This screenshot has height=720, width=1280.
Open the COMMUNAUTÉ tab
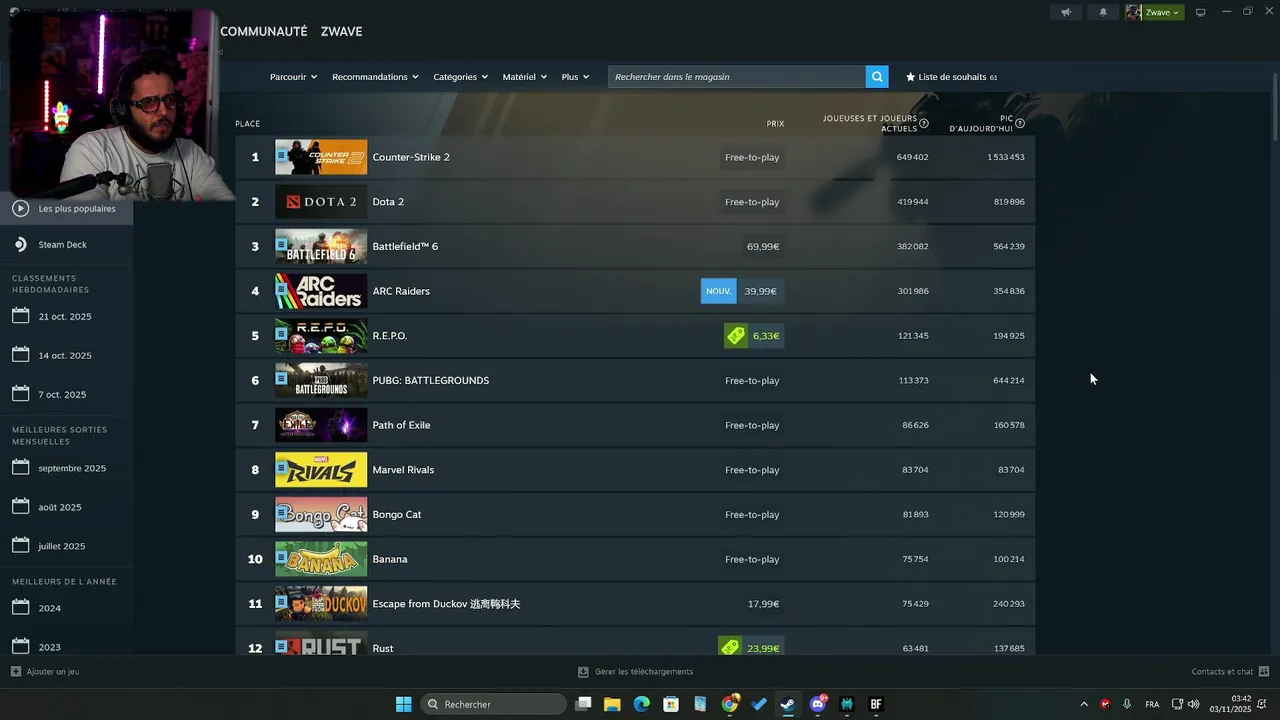pyautogui.click(x=263, y=32)
